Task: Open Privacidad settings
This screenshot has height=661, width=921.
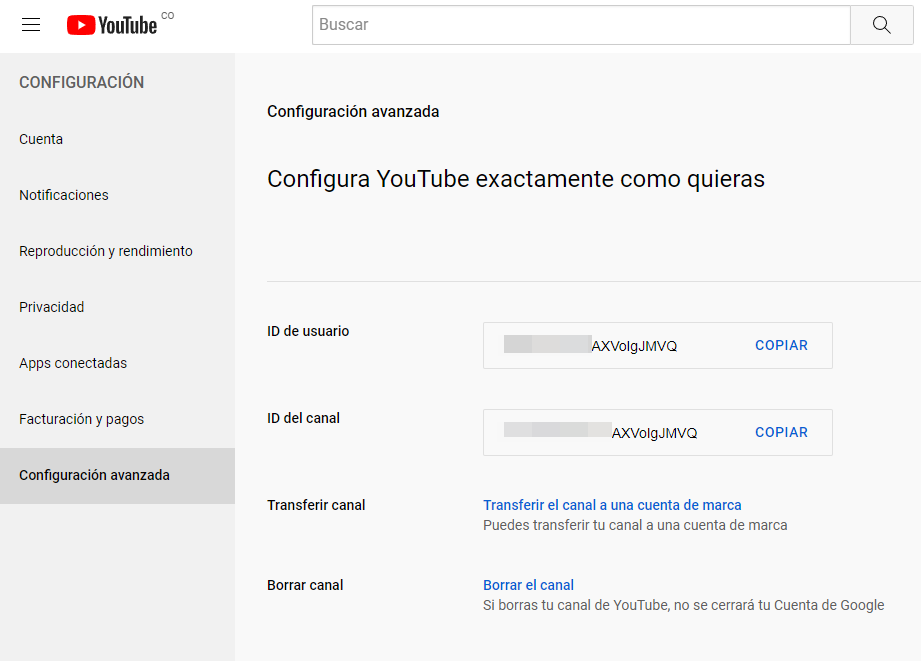Action: pos(52,307)
